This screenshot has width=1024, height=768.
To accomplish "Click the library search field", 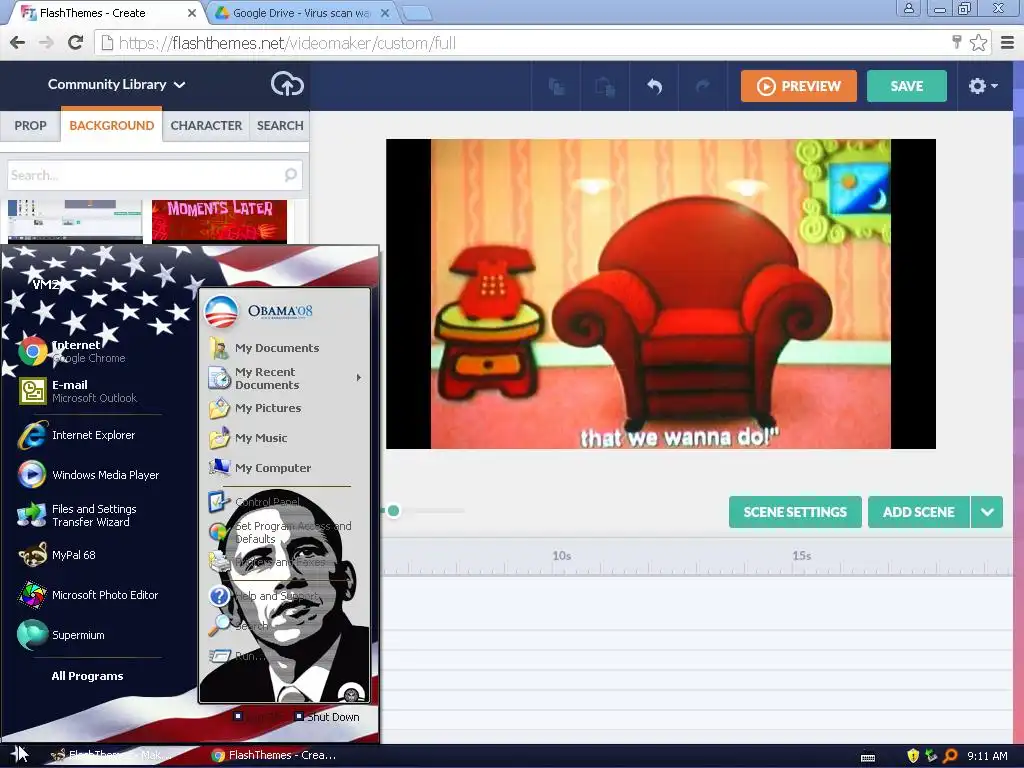I will click(155, 175).
